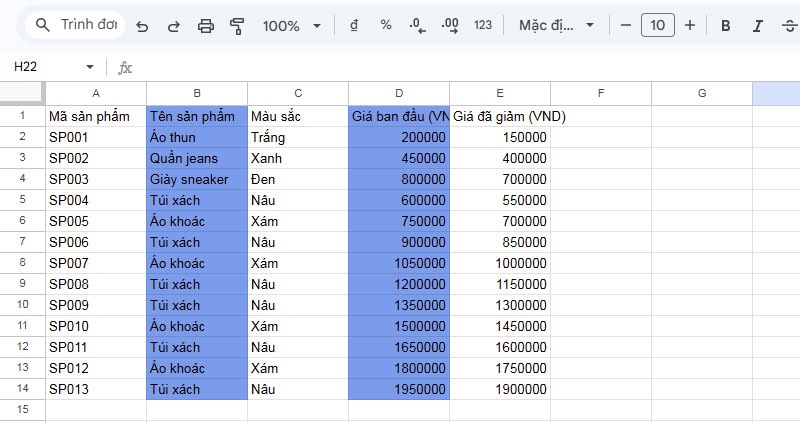Screen dimensions: 800x423
Task: Format as currency (đ)
Action: click(x=354, y=25)
